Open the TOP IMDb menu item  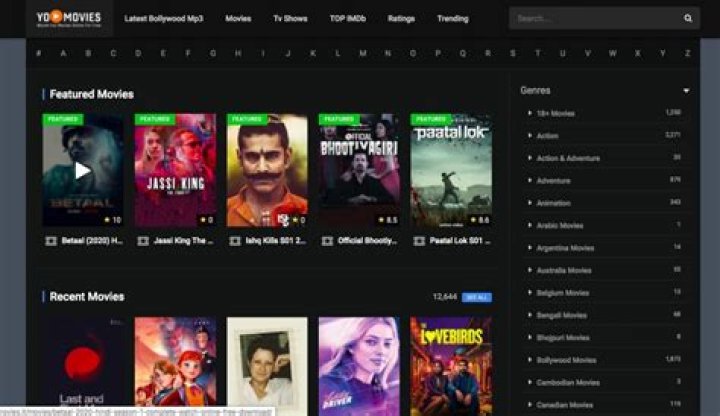344,18
